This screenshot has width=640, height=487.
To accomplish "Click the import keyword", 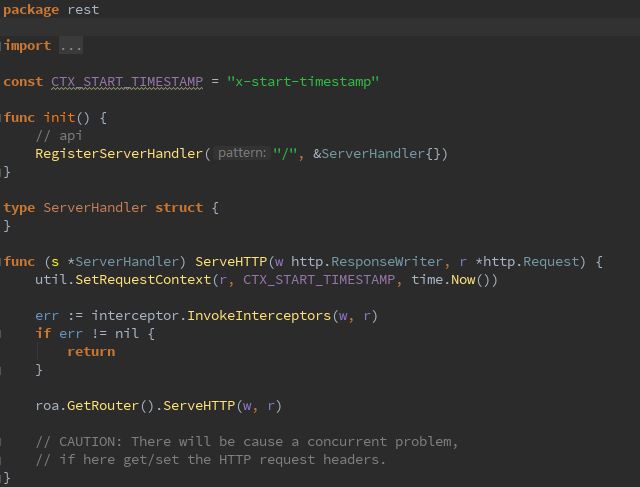I will tap(27, 46).
